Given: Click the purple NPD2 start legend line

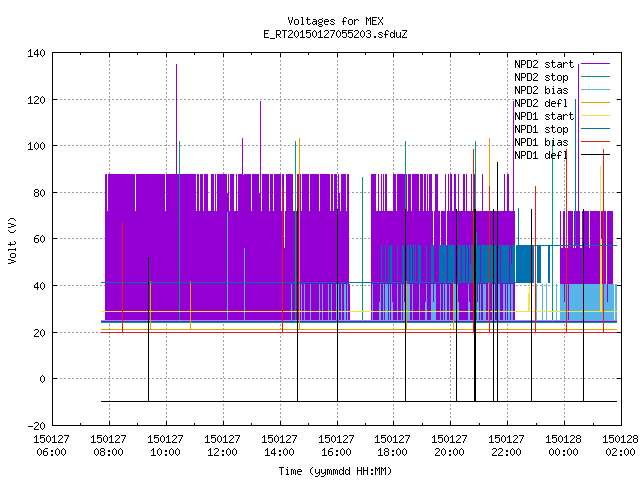Looking at the screenshot, I should [x=595, y=64].
